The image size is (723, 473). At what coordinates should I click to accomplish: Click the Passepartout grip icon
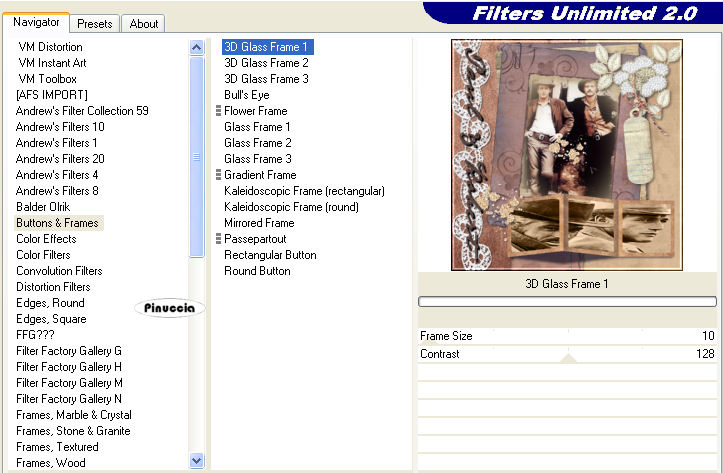(x=219, y=239)
